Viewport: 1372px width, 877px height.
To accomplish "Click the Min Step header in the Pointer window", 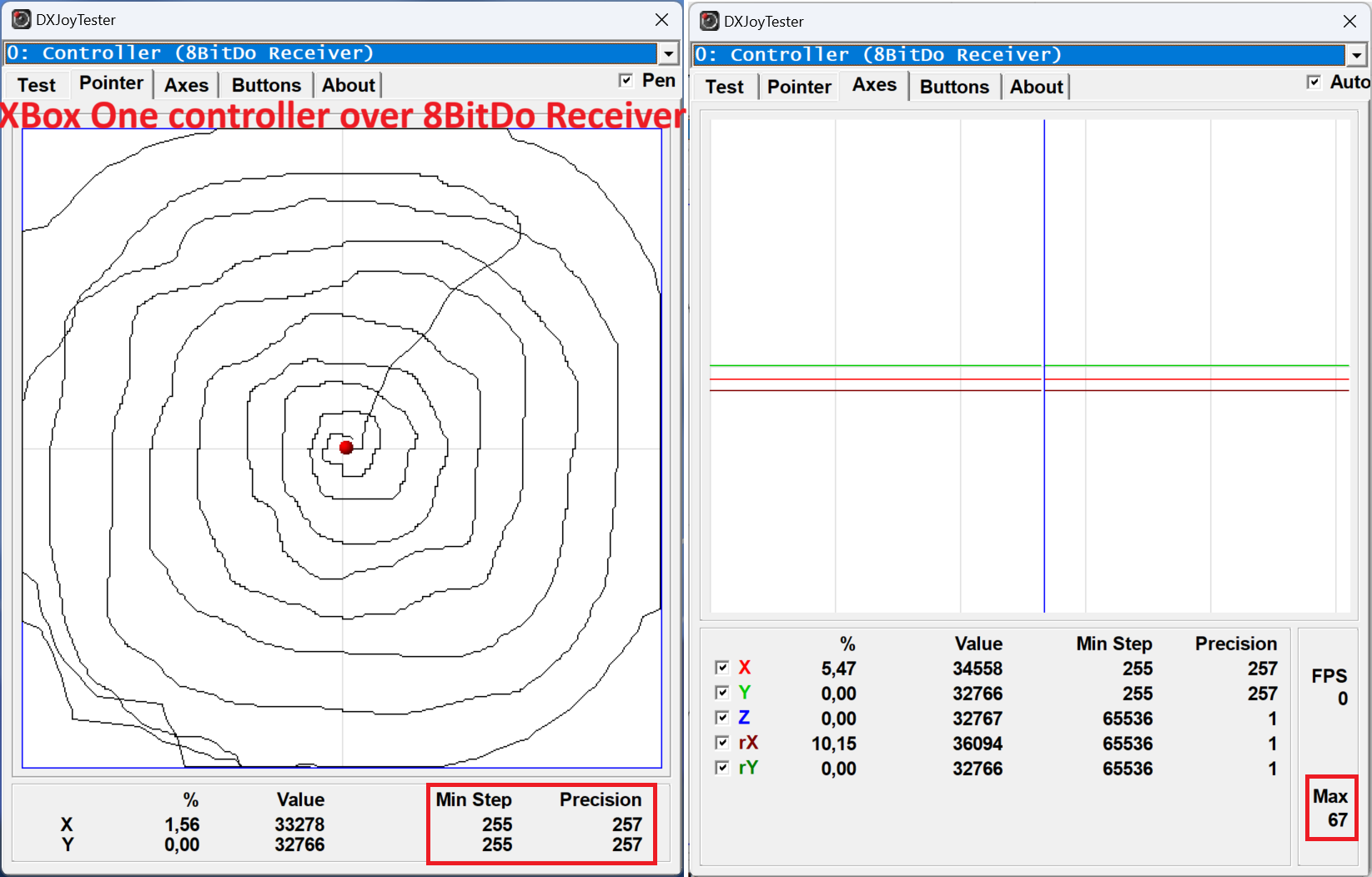I will 474,799.
